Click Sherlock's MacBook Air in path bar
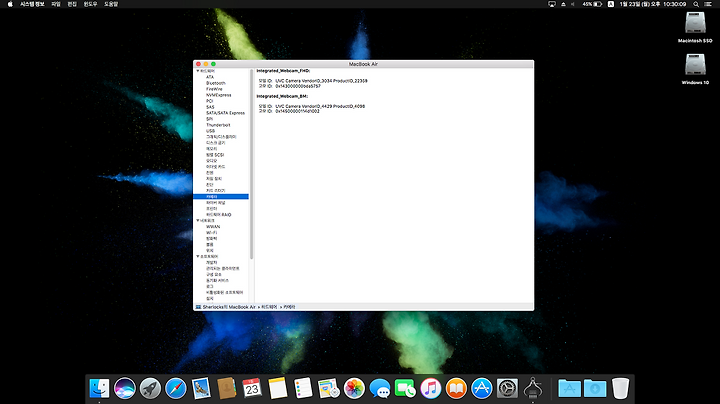720x404 pixels. (x=229, y=307)
